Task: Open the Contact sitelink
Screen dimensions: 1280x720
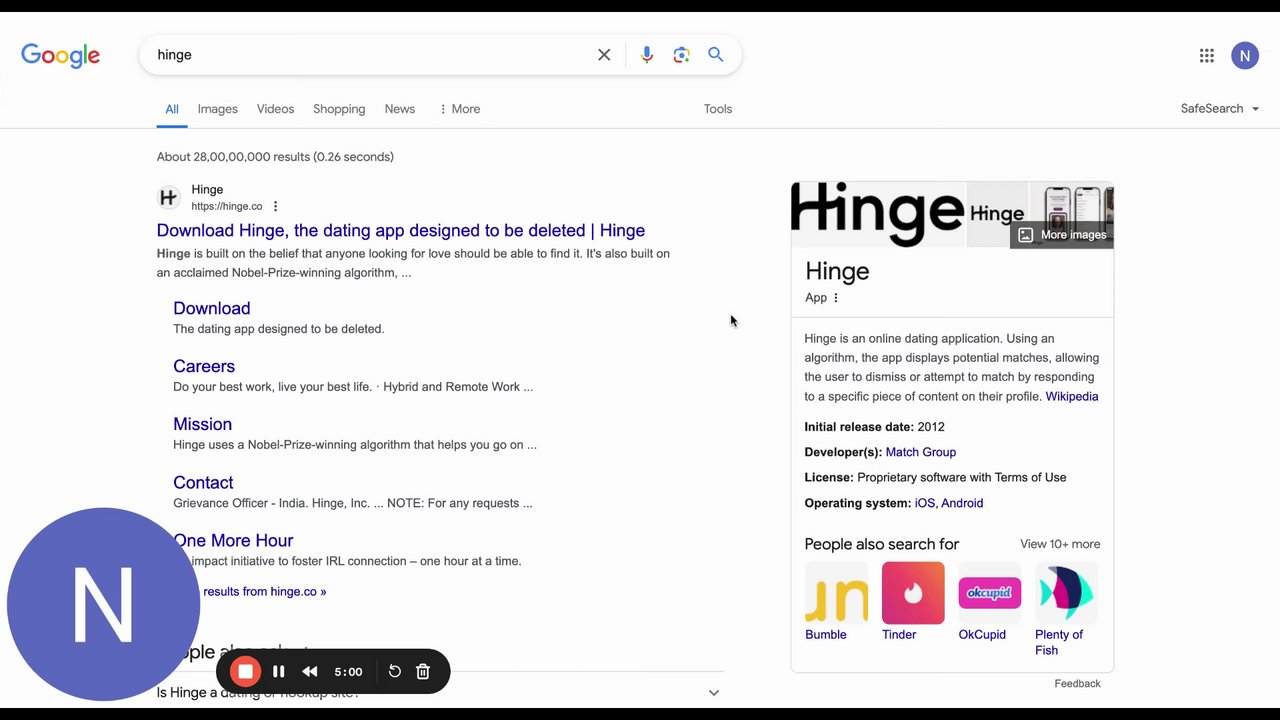Action: click(x=203, y=483)
